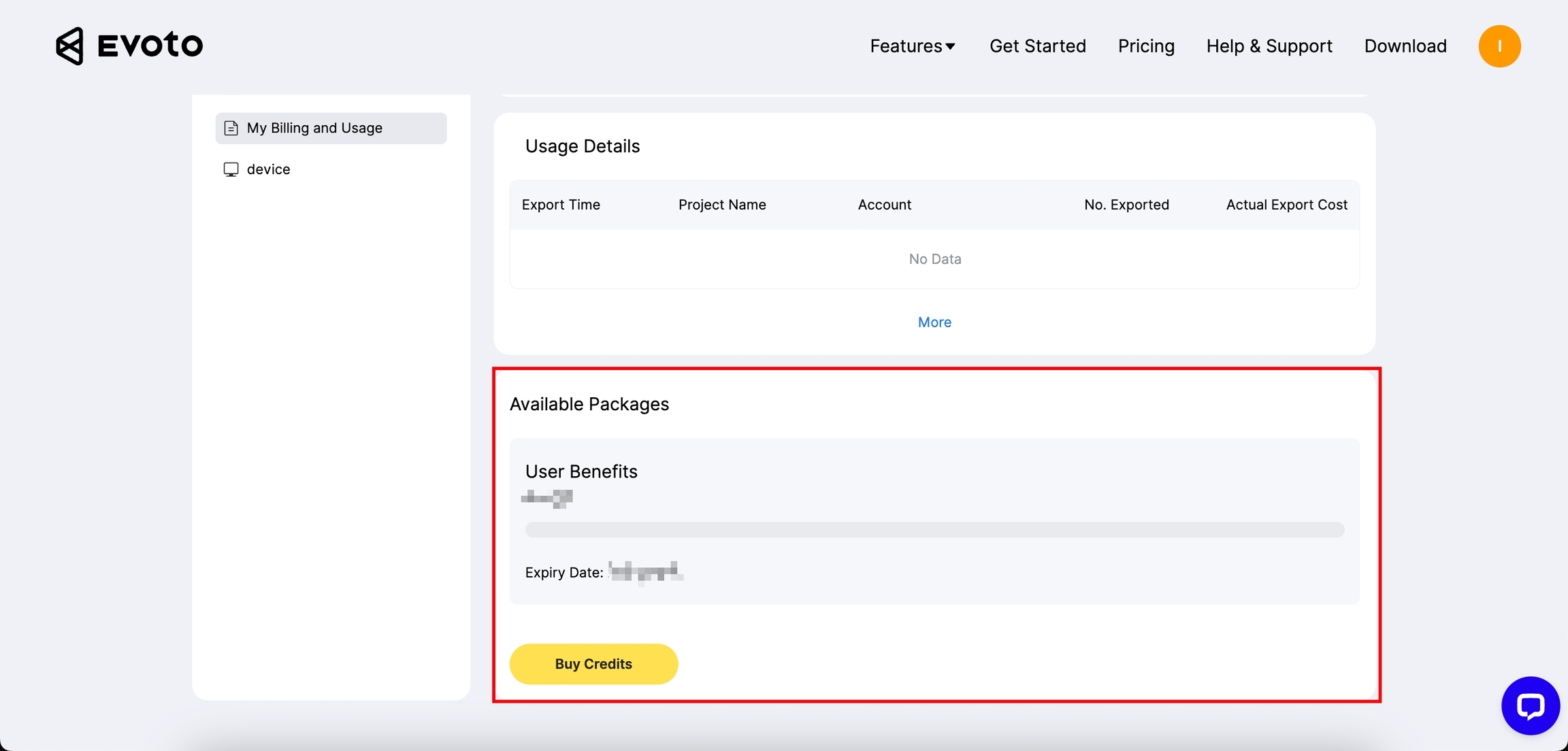Navigate to Help & Support
The image size is (1568, 751).
coord(1269,46)
